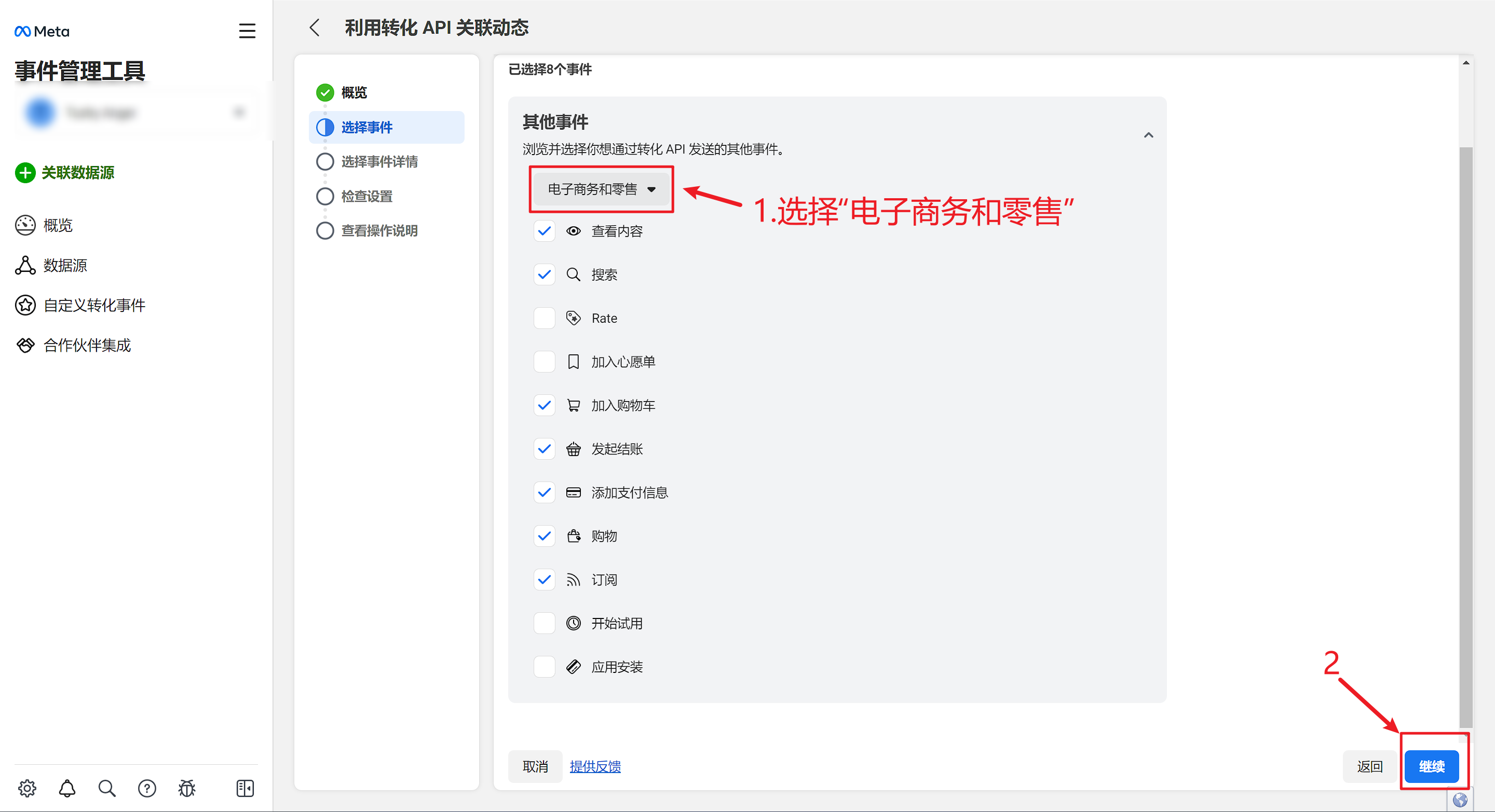The width and height of the screenshot is (1495, 812).
Task: Click the bug report icon
Action: (187, 788)
